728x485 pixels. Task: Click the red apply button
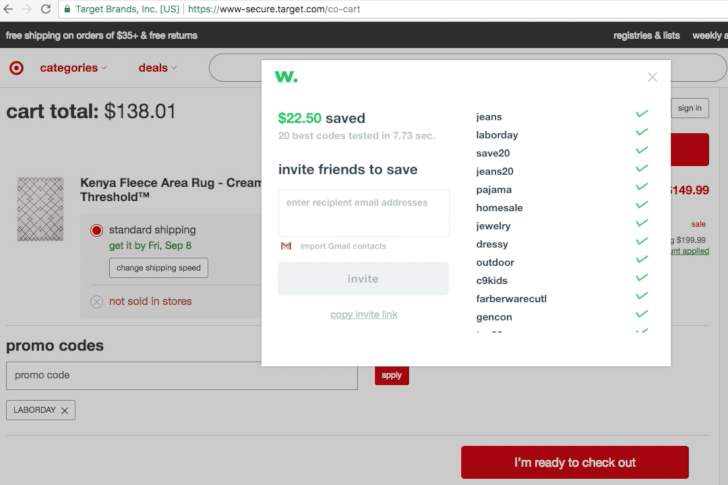[392, 375]
